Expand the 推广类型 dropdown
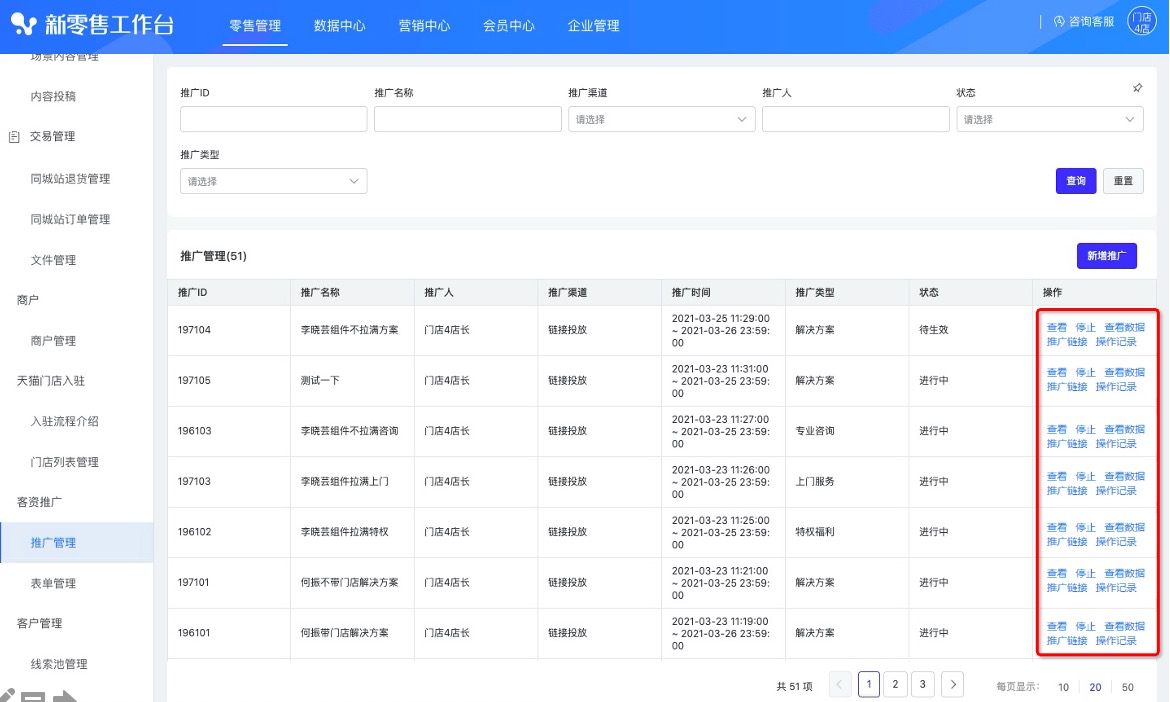 271,181
